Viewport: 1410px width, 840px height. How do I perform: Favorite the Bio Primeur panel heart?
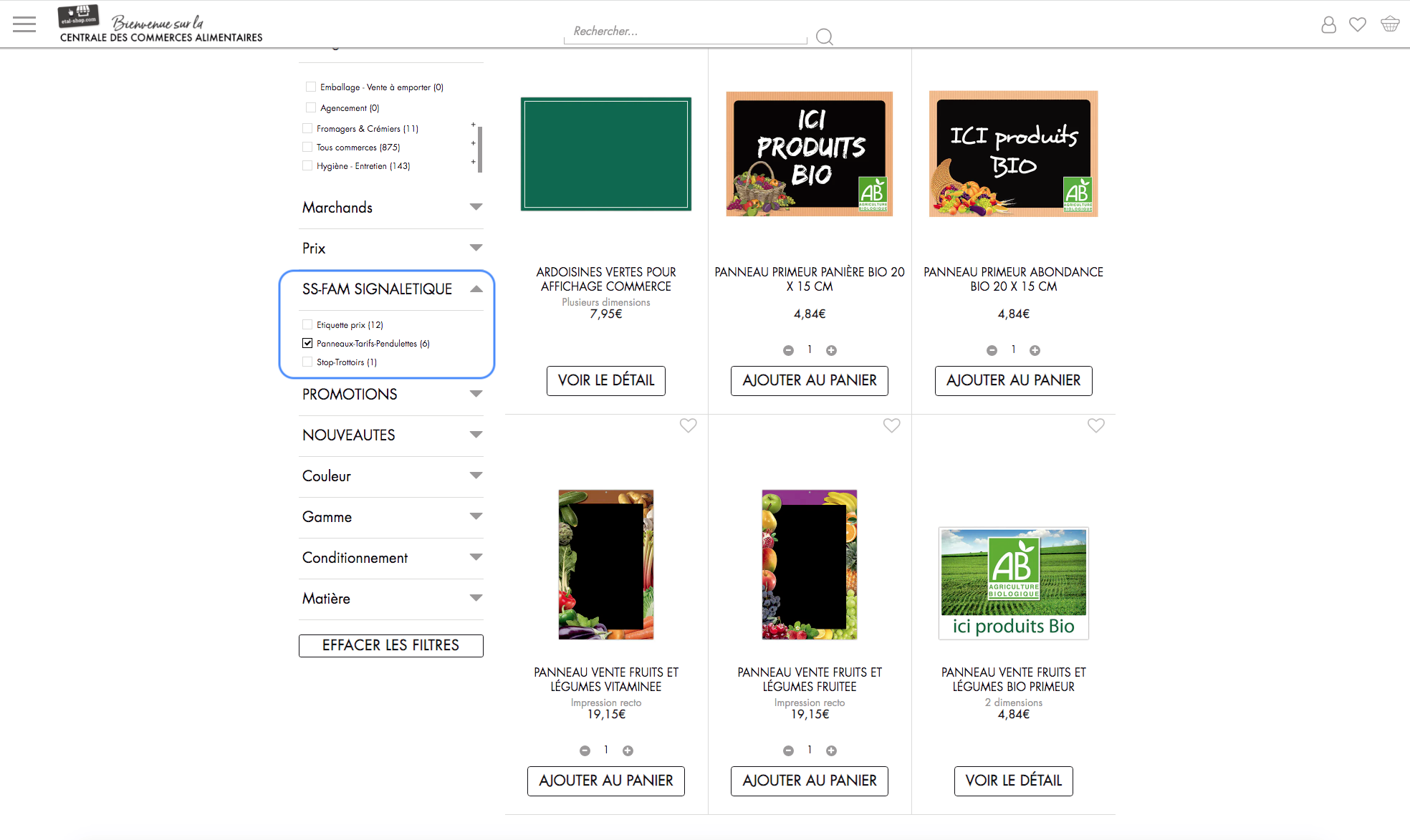point(1095,425)
